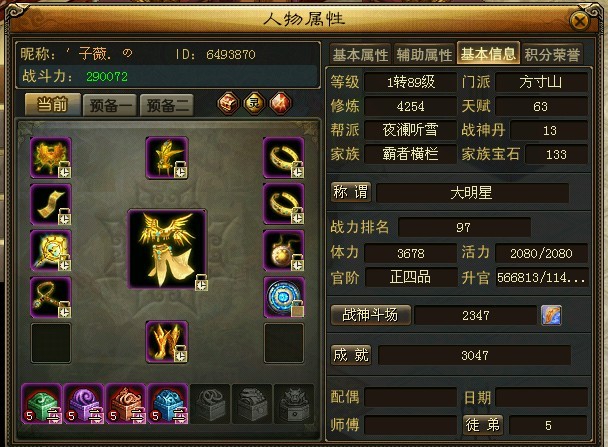Switch to 预备二 equipment set
The height and width of the screenshot is (447, 608).
(x=167, y=105)
